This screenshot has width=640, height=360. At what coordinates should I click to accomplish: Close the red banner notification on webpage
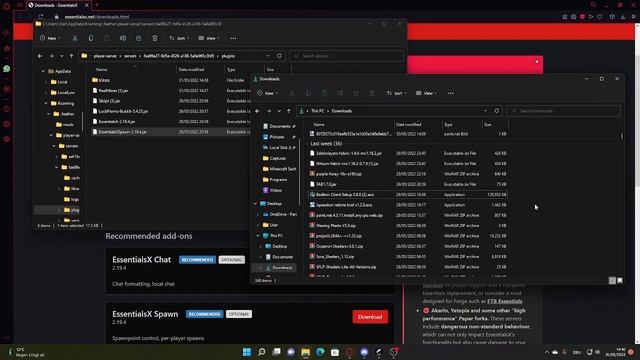coord(537,62)
